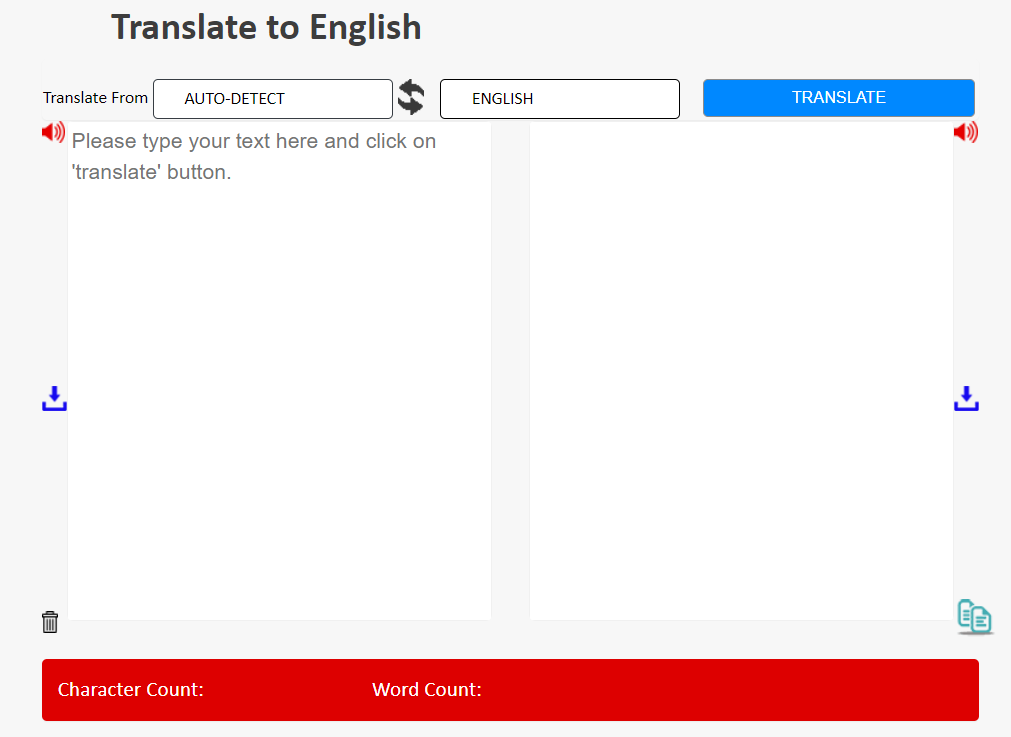Download source text using left download icon
Image resolution: width=1011 pixels, height=737 pixels.
coord(54,398)
